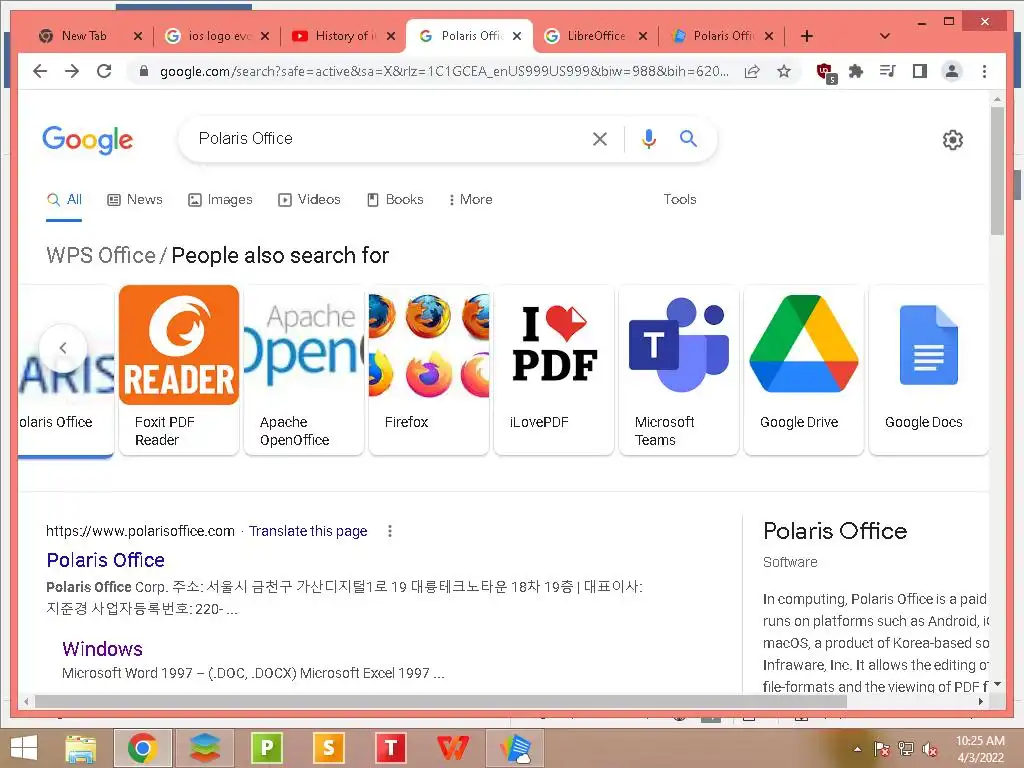Open the Books results tab
This screenshot has height=768, width=1024.
pos(395,200)
